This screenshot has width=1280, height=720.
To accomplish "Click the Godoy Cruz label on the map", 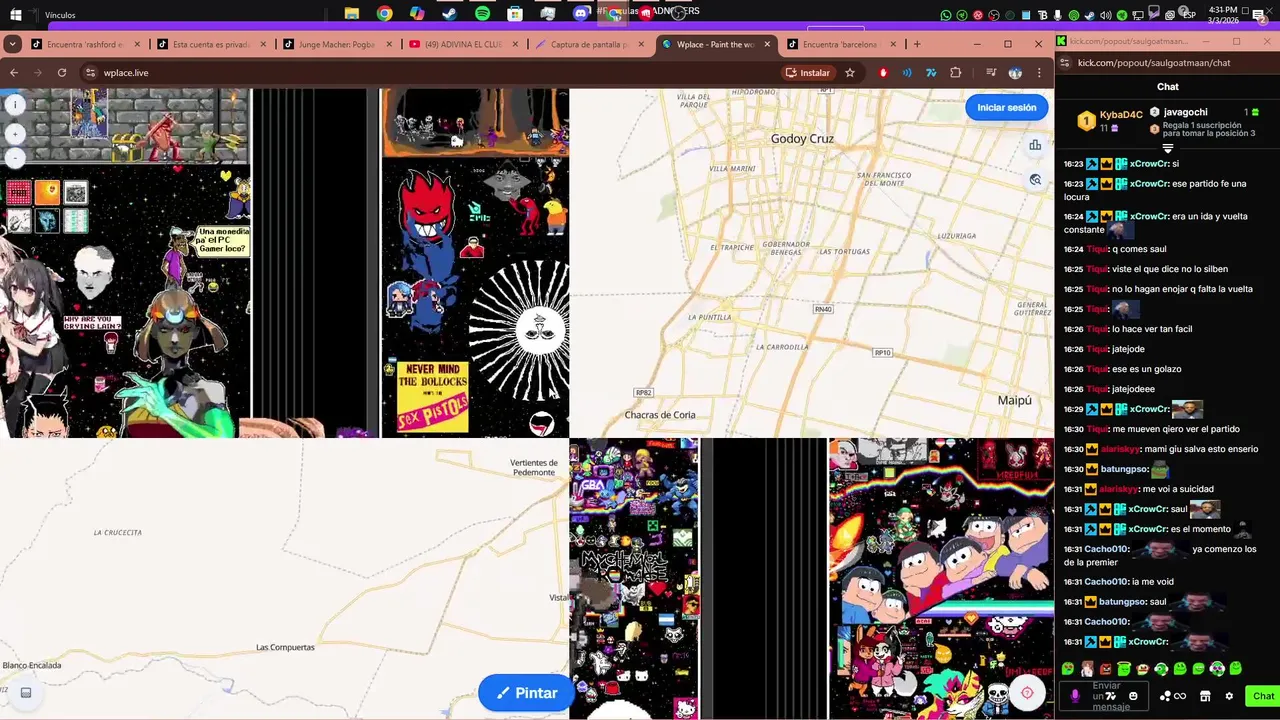I will pyautogui.click(x=802, y=139).
